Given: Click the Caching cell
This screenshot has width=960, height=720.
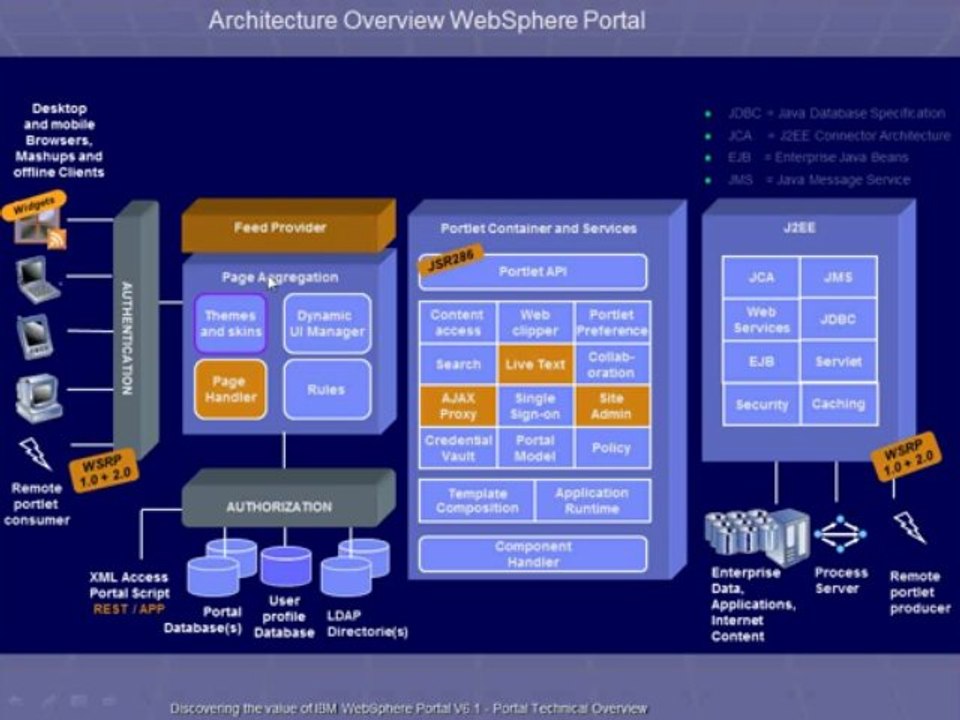Looking at the screenshot, I should 838,404.
